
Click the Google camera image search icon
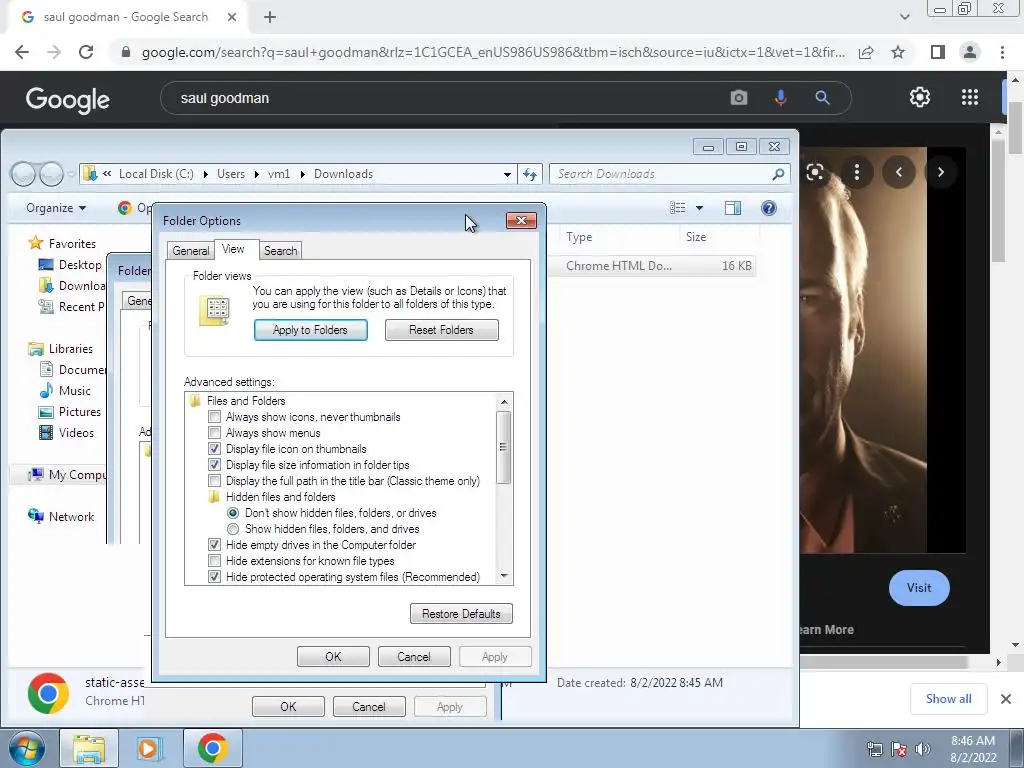[x=739, y=98]
